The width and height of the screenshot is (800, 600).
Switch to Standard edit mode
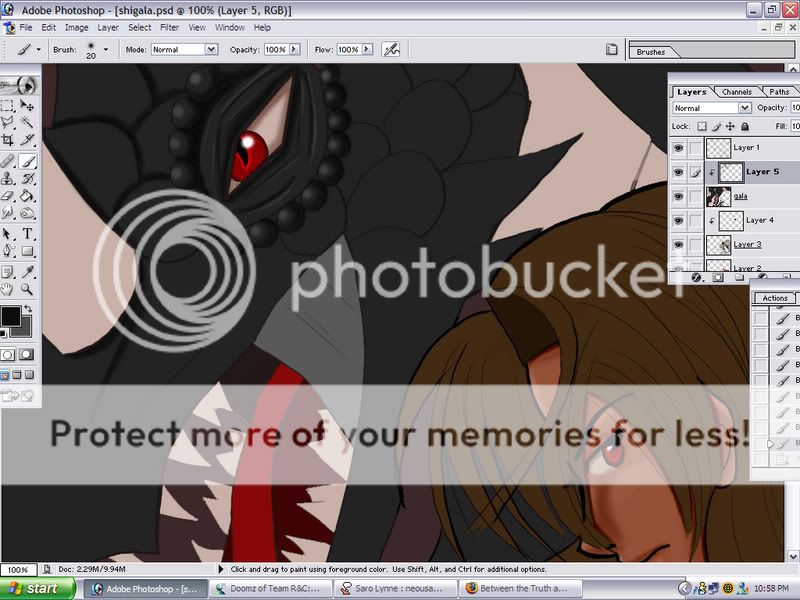point(8,355)
